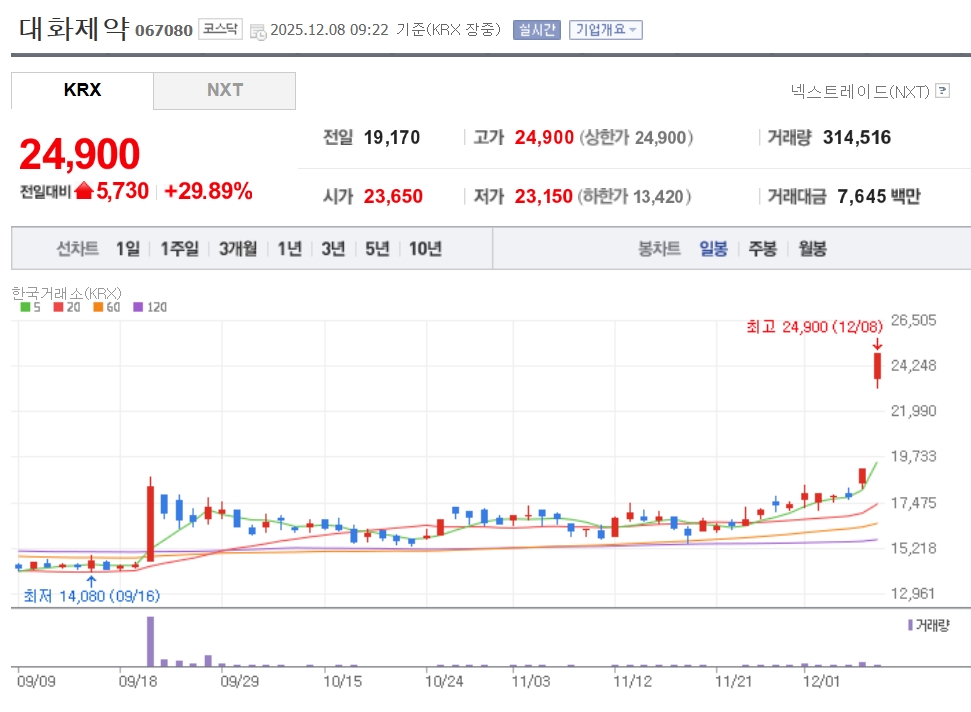Select the 3개월 line chart period
Viewport: 971px width, 712px height.
238,249
